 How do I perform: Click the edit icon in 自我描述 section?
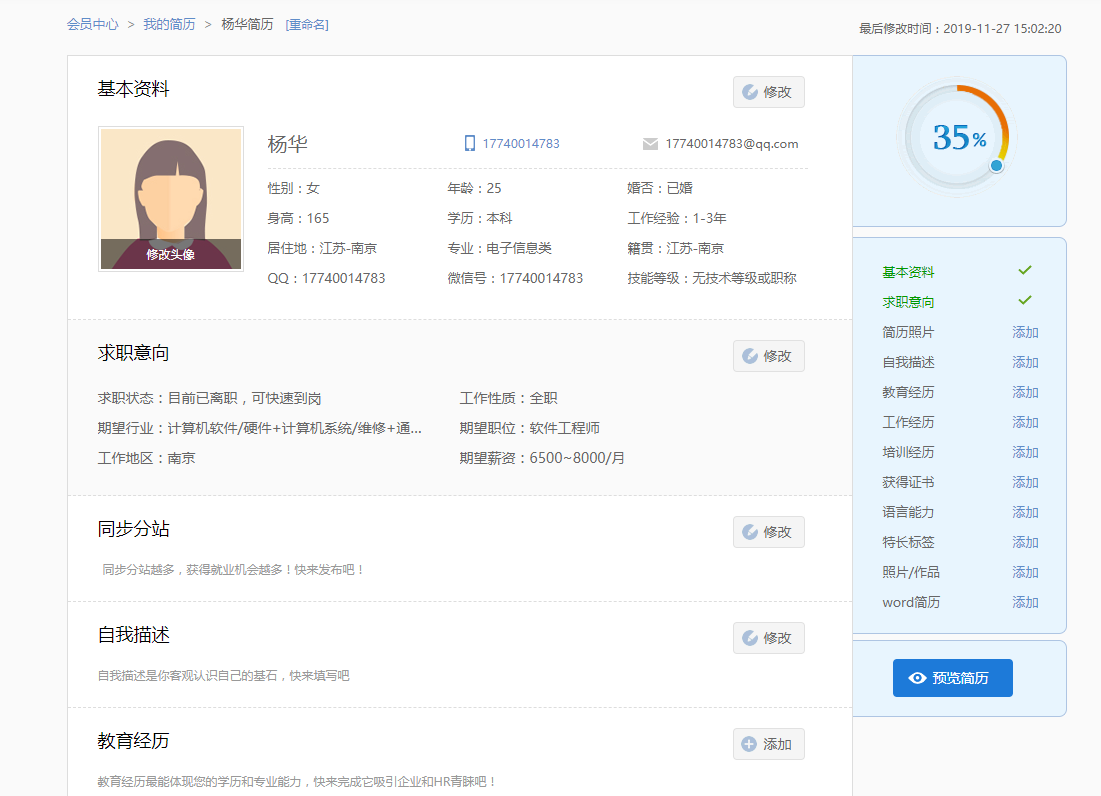pos(750,638)
